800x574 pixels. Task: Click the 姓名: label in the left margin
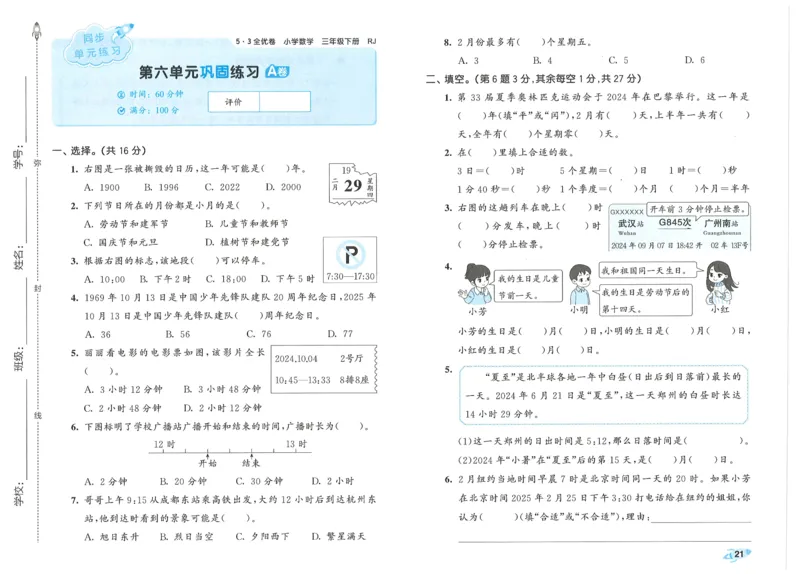pyautogui.click(x=18, y=258)
